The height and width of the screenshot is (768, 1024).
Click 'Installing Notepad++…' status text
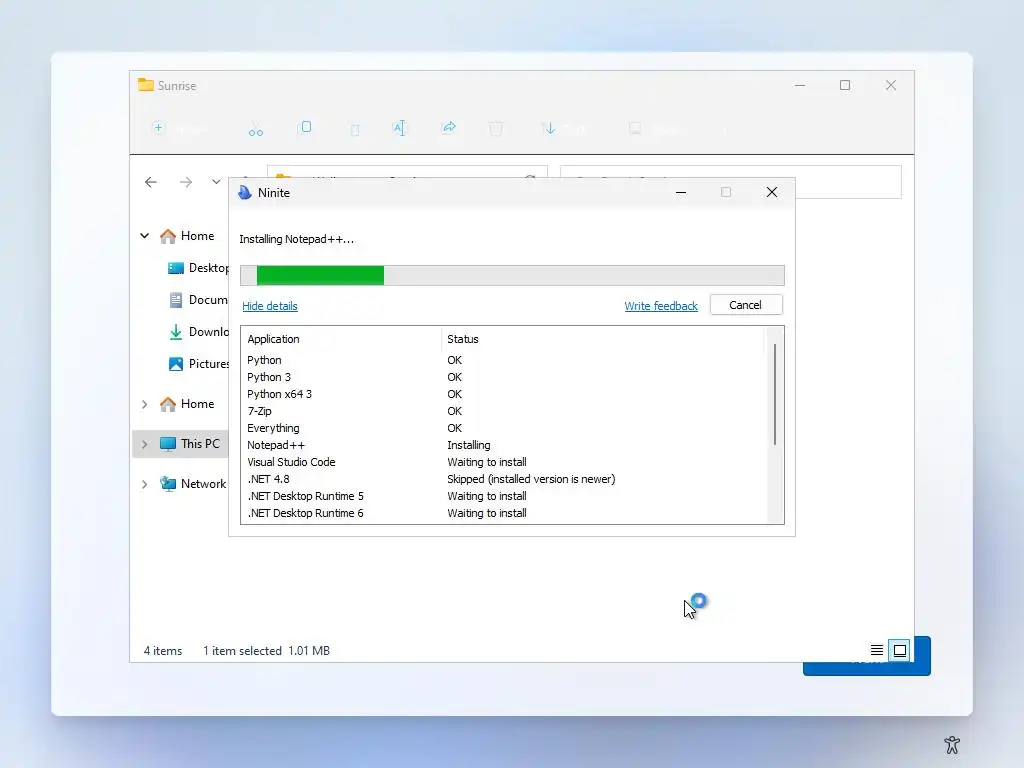coord(296,239)
